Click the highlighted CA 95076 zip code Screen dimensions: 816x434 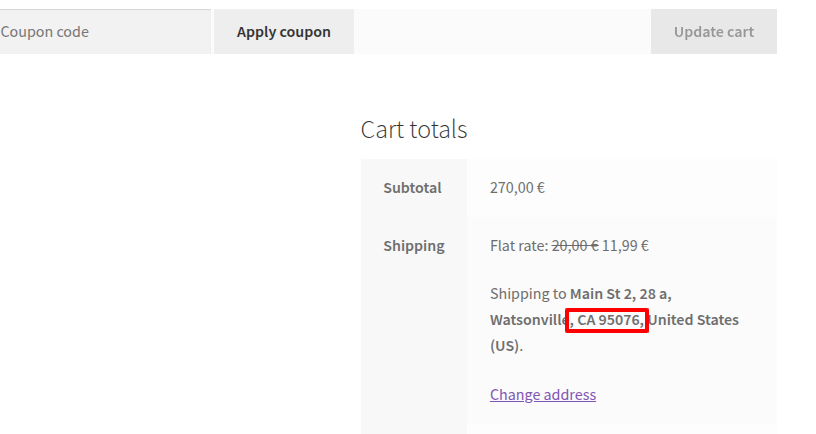coord(608,320)
